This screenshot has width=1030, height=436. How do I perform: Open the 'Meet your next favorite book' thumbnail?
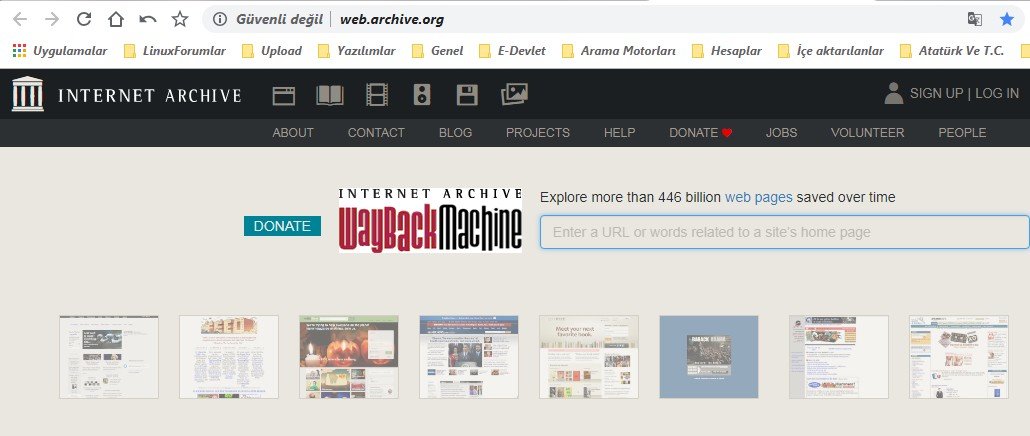coord(589,357)
